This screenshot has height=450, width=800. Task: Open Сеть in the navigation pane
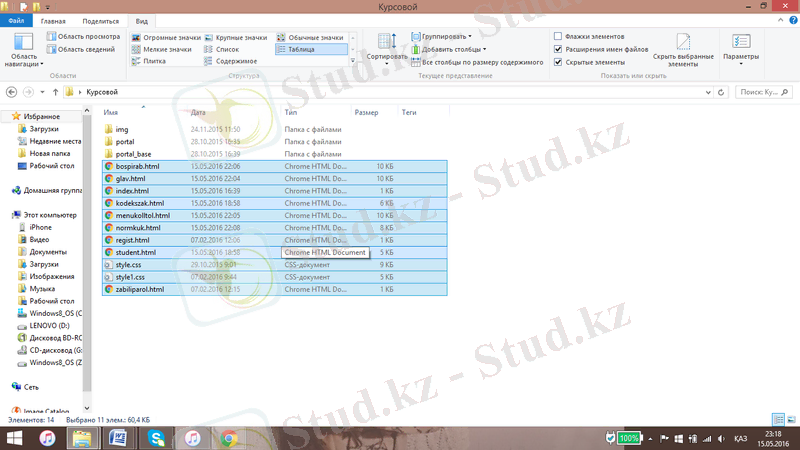31,387
